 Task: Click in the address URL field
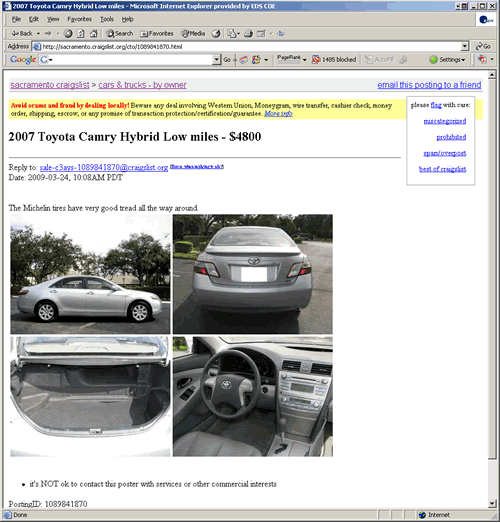pyautogui.click(x=251, y=46)
